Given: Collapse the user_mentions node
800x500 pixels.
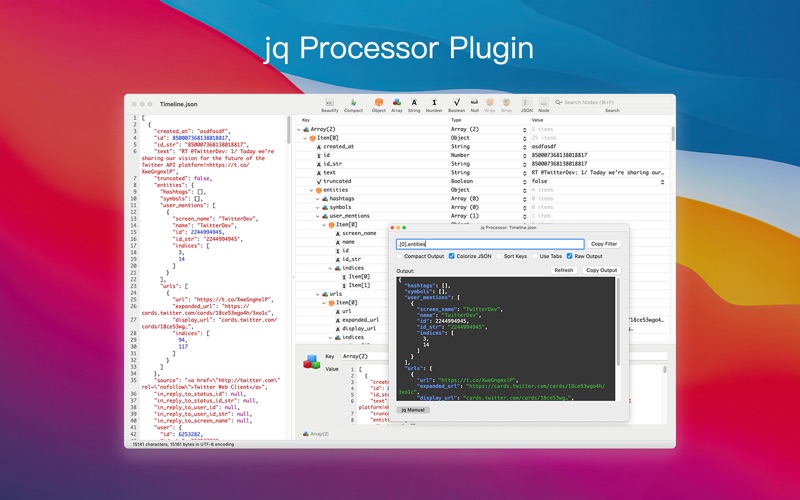Looking at the screenshot, I should [x=317, y=216].
